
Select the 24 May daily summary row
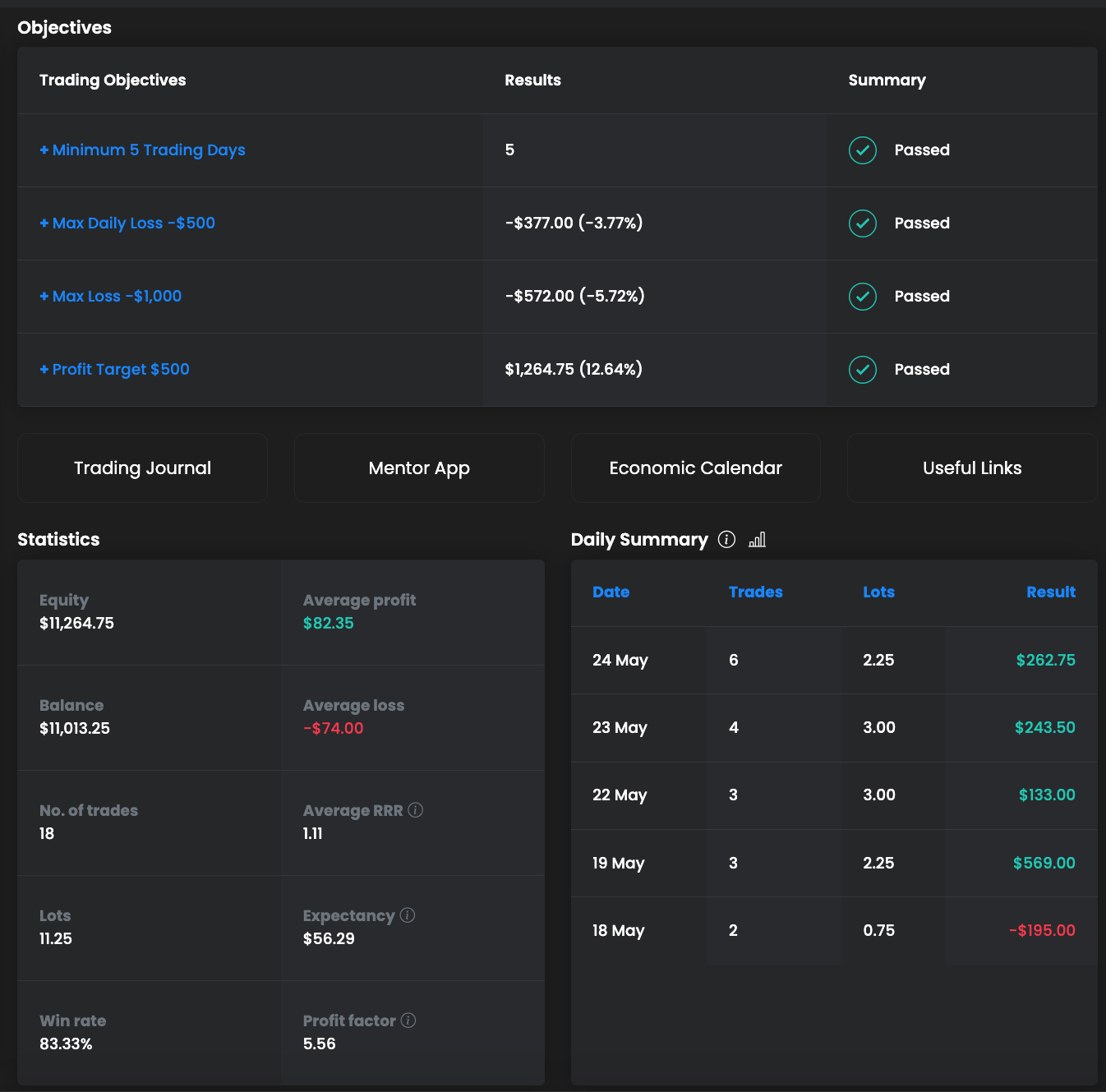(x=833, y=661)
